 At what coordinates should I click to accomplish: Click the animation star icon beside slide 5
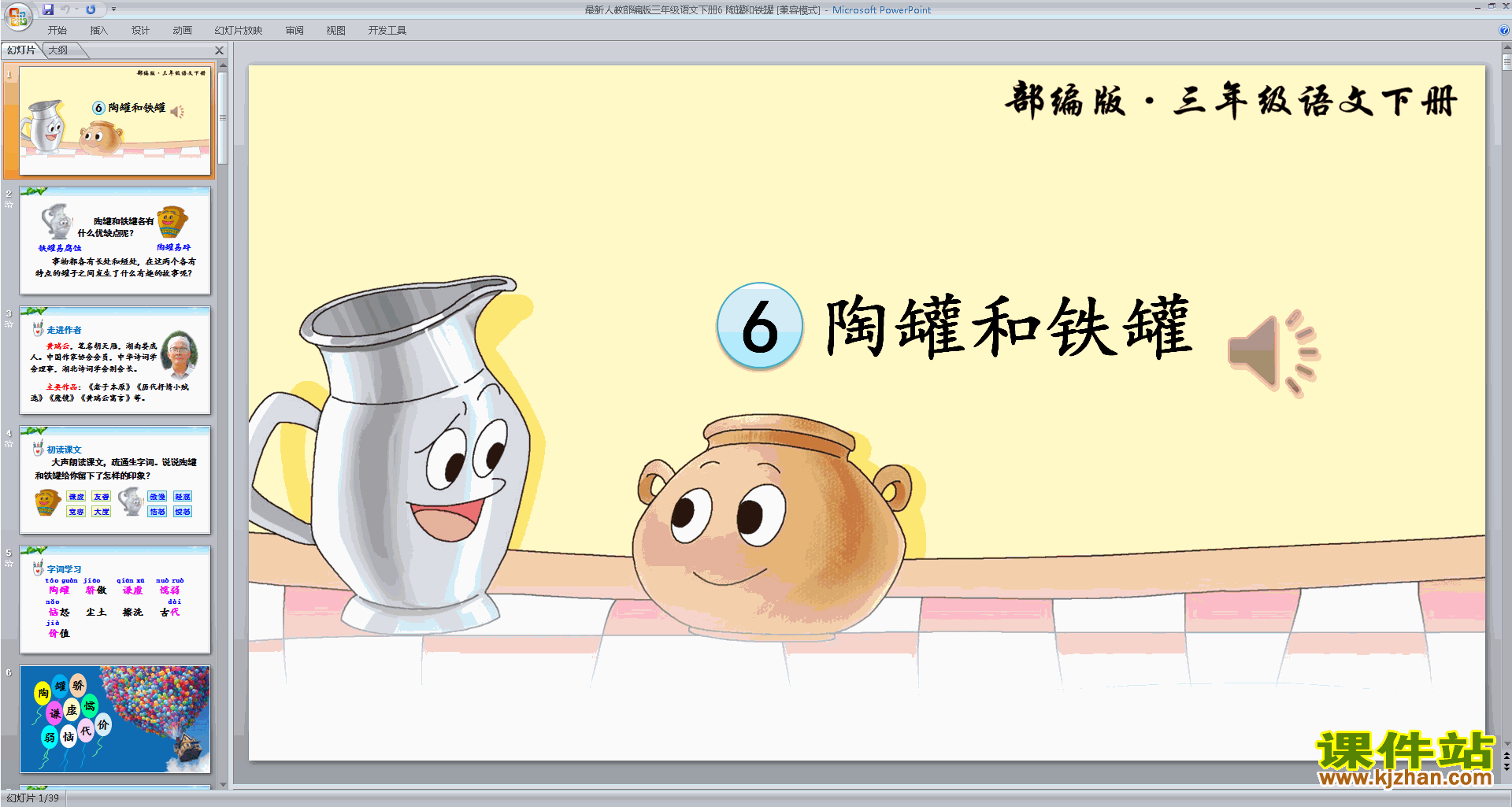[x=9, y=564]
